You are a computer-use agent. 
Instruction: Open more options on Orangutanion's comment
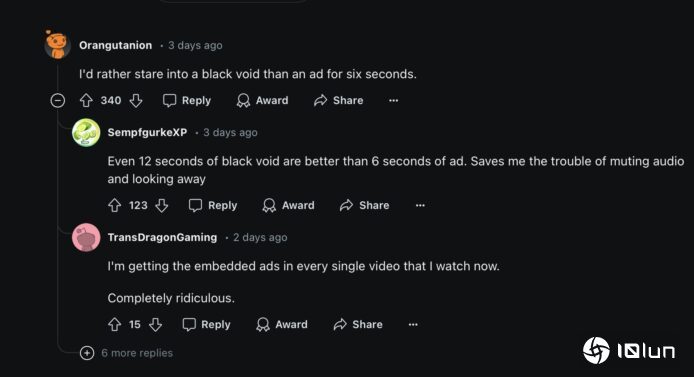[393, 101]
